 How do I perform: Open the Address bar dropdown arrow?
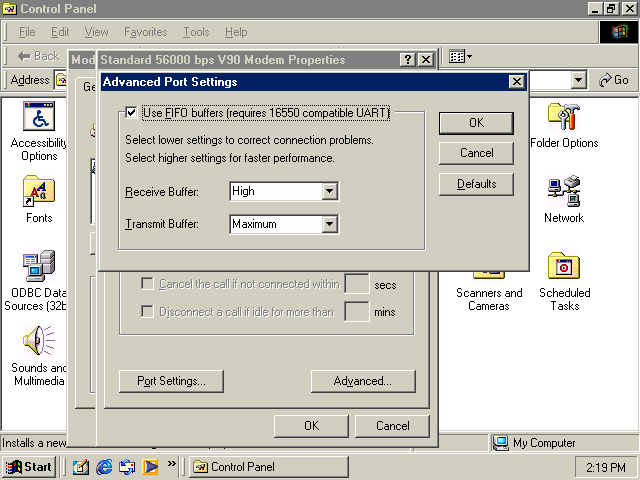(x=578, y=80)
